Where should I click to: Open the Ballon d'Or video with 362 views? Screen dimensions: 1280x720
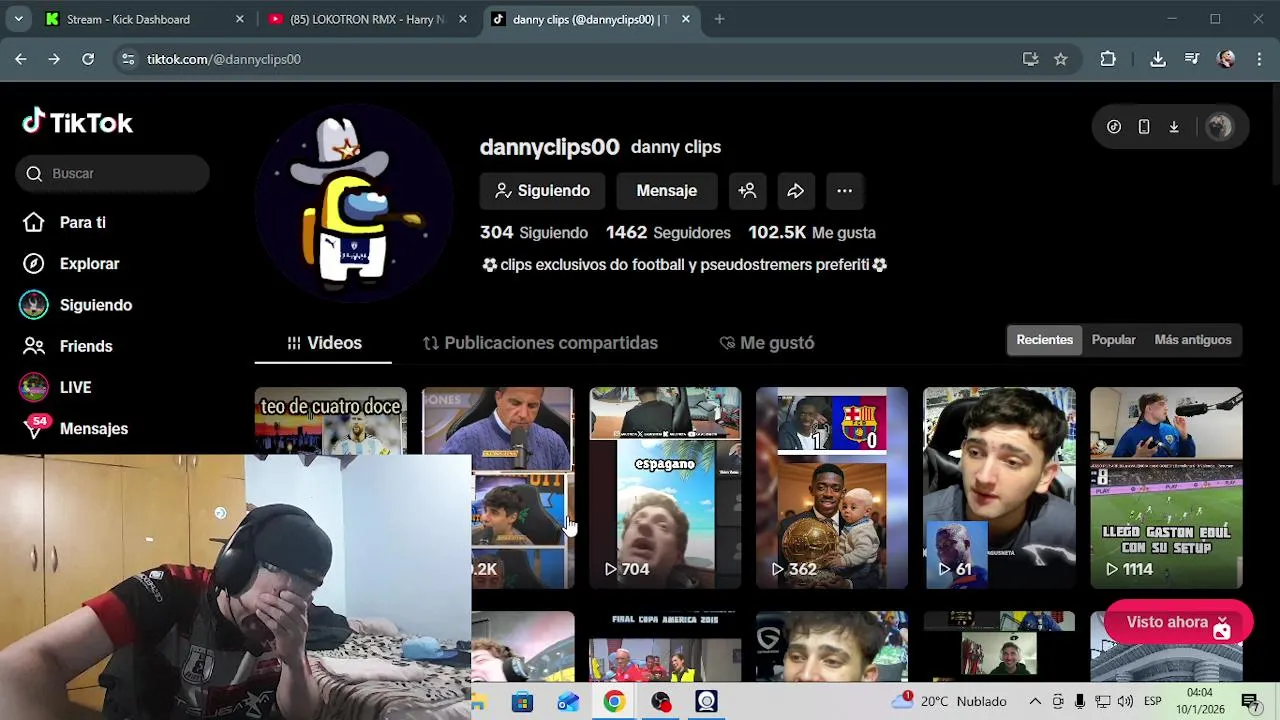tap(832, 488)
